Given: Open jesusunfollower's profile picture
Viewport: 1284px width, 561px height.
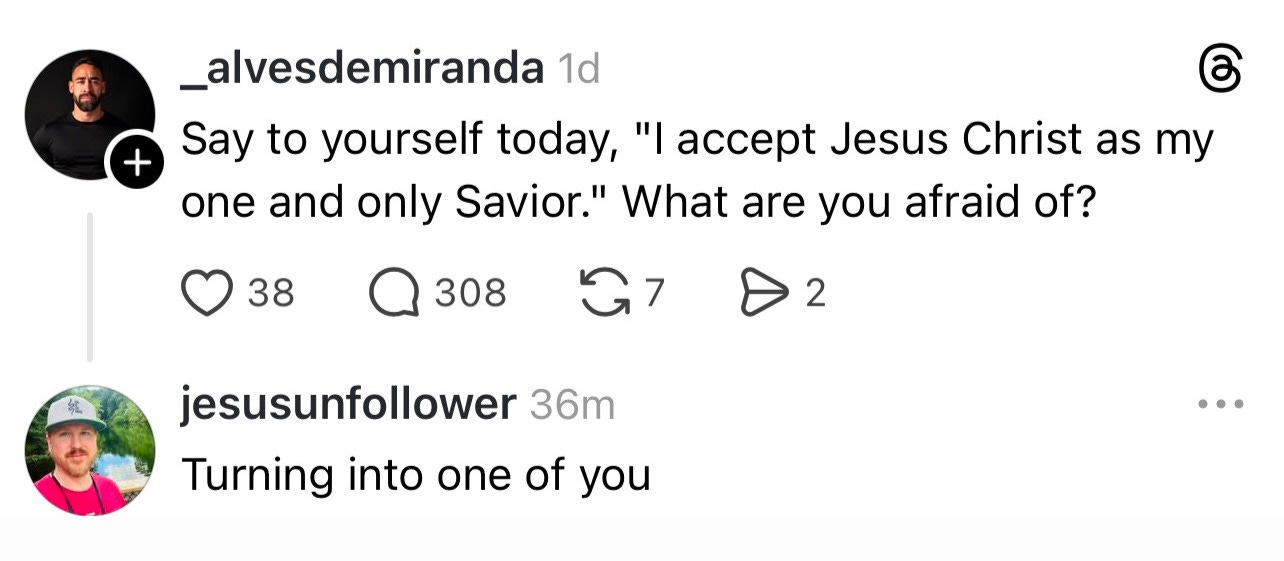Looking at the screenshot, I should pos(90,451).
